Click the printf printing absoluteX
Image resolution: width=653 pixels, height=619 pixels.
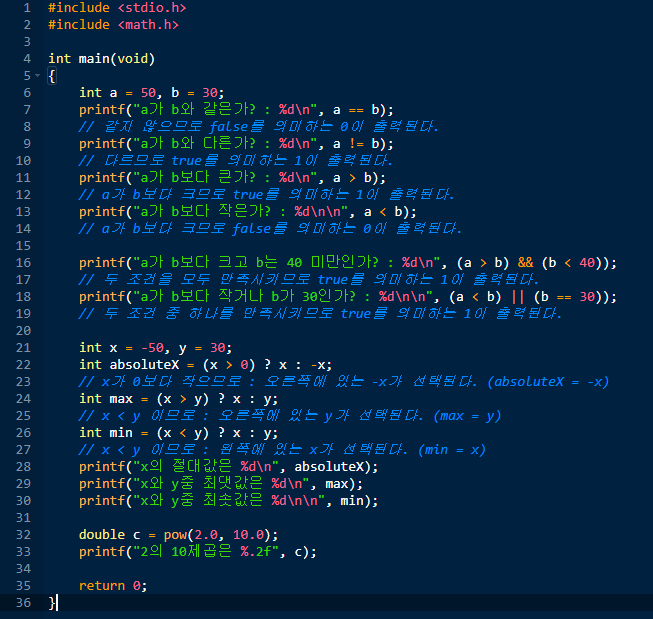coord(229,467)
